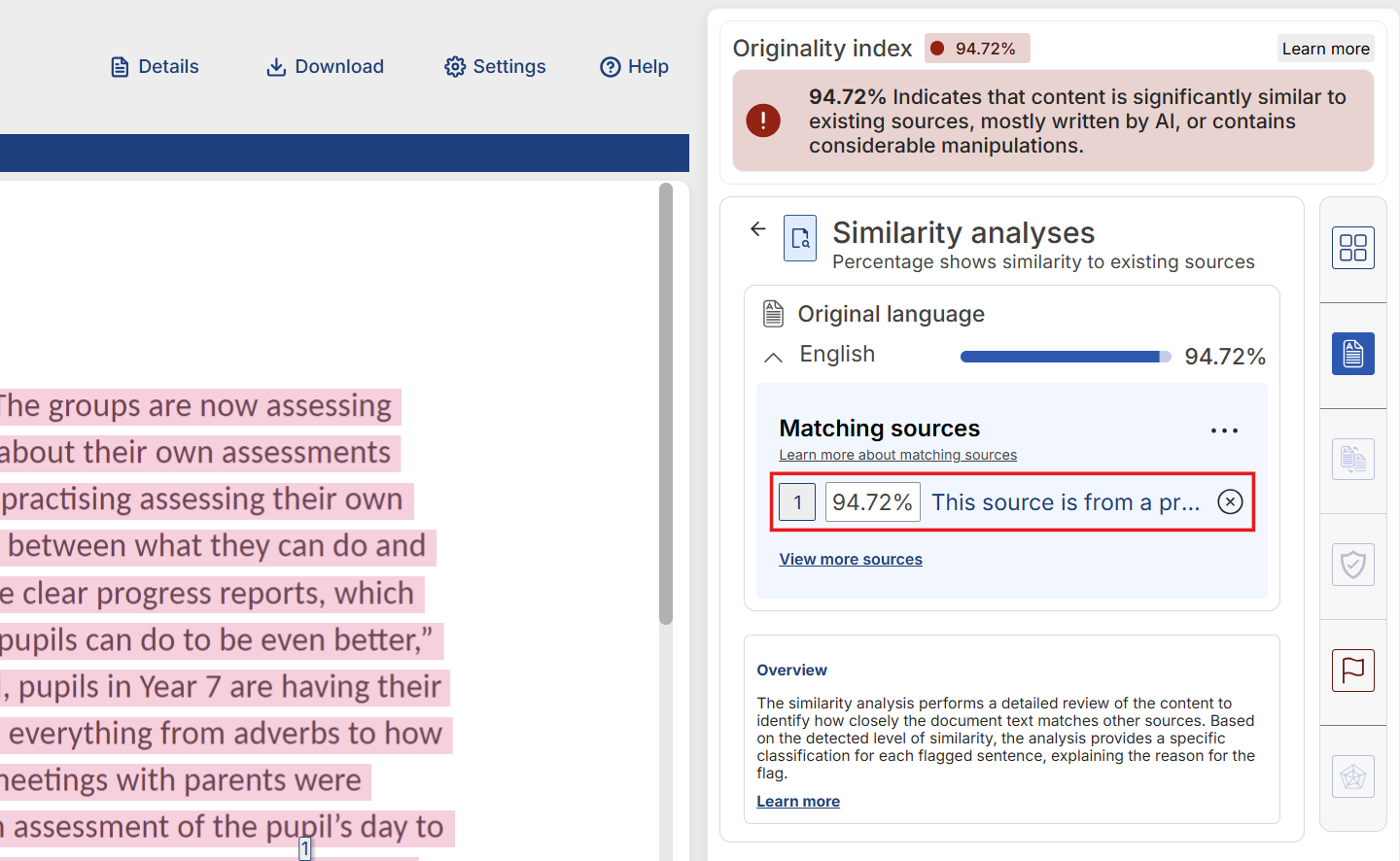This screenshot has width=1400, height=861.
Task: Open the paraphrase detection panel icon
Action: (x=1352, y=459)
